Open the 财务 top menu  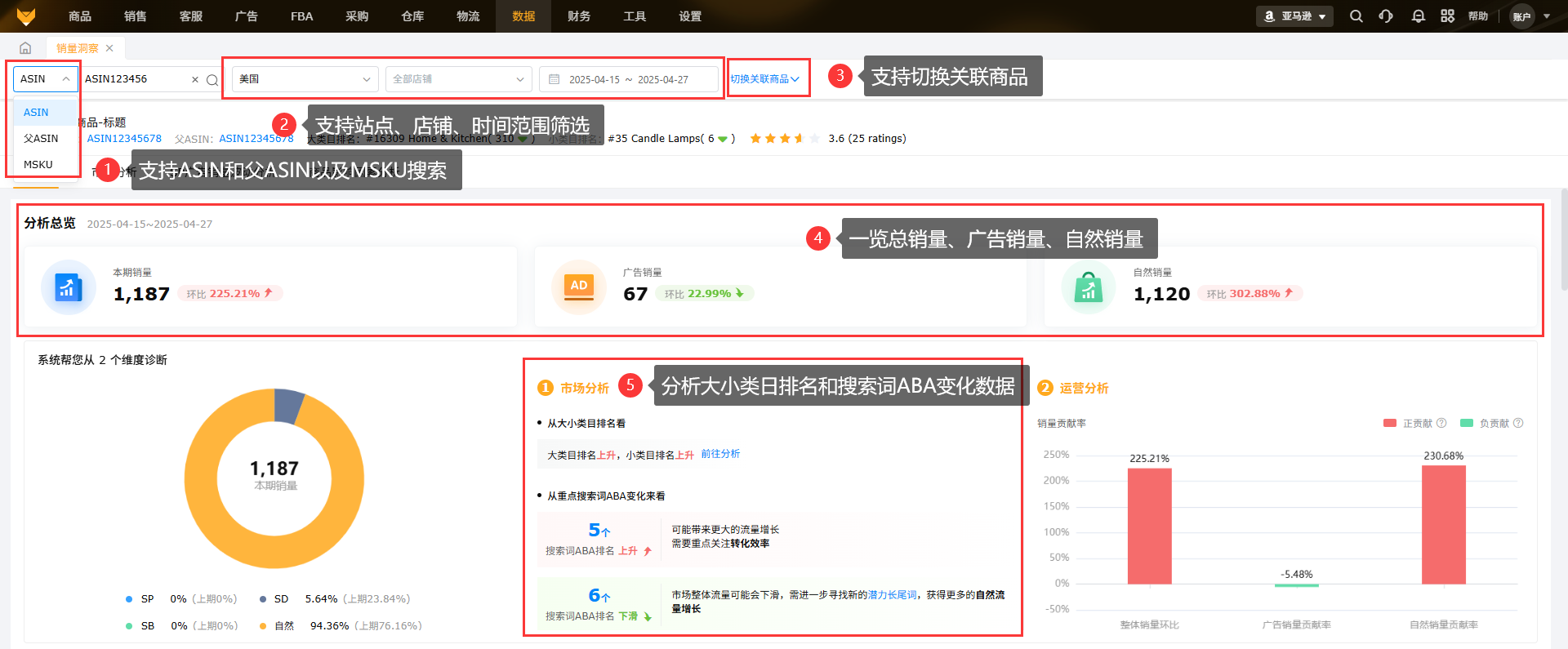click(x=579, y=16)
